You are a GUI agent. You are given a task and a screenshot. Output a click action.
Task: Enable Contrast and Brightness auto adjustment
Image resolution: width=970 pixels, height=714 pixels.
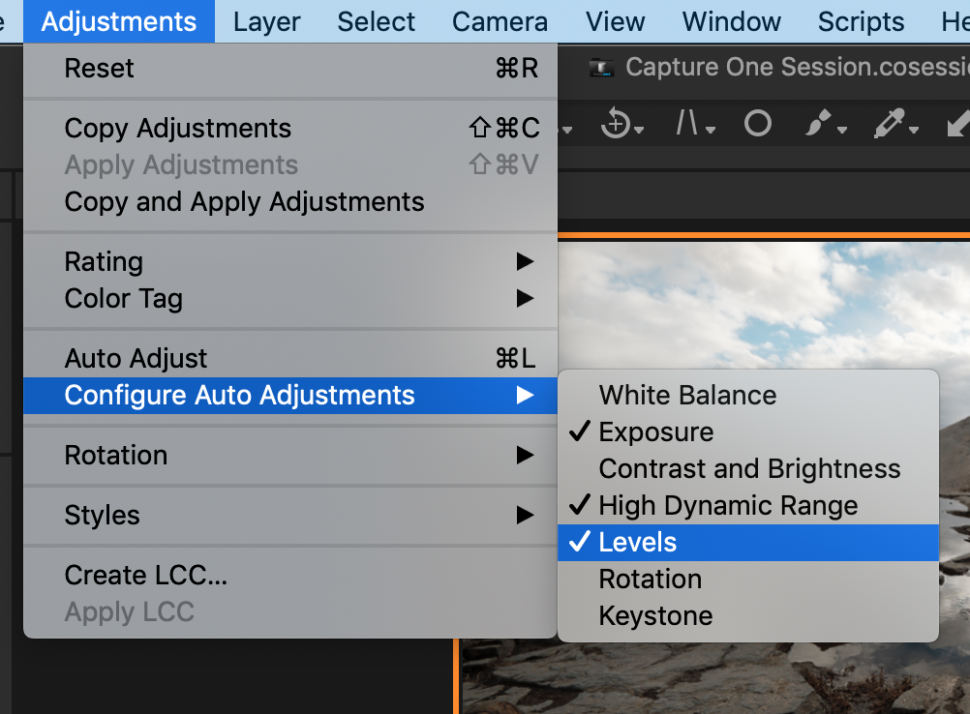coord(748,468)
